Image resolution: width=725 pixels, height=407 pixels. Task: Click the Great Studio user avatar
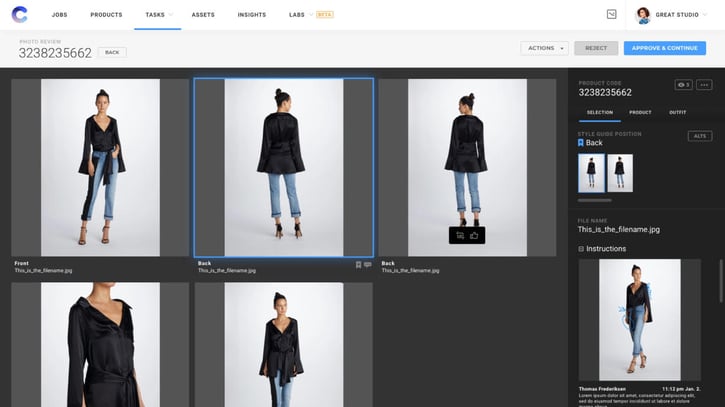(643, 15)
